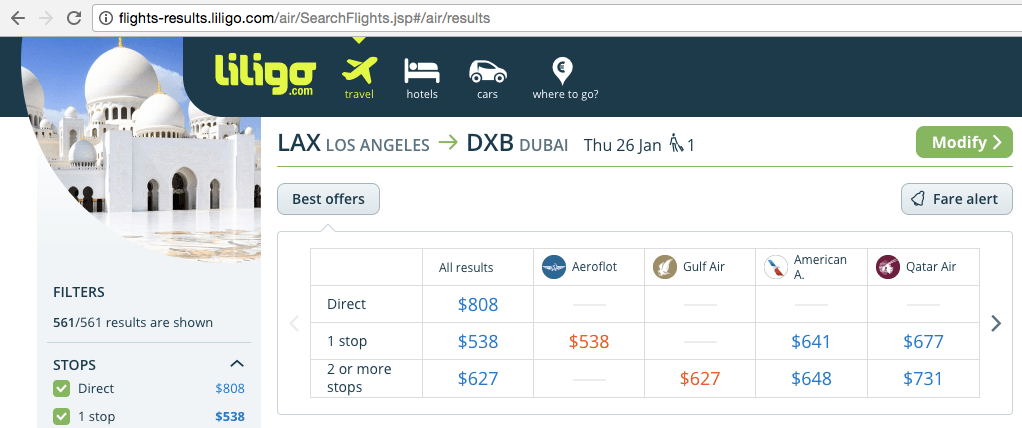Show previous airlines with left chevron
Image resolution: width=1022 pixels, height=428 pixels.
(x=294, y=323)
